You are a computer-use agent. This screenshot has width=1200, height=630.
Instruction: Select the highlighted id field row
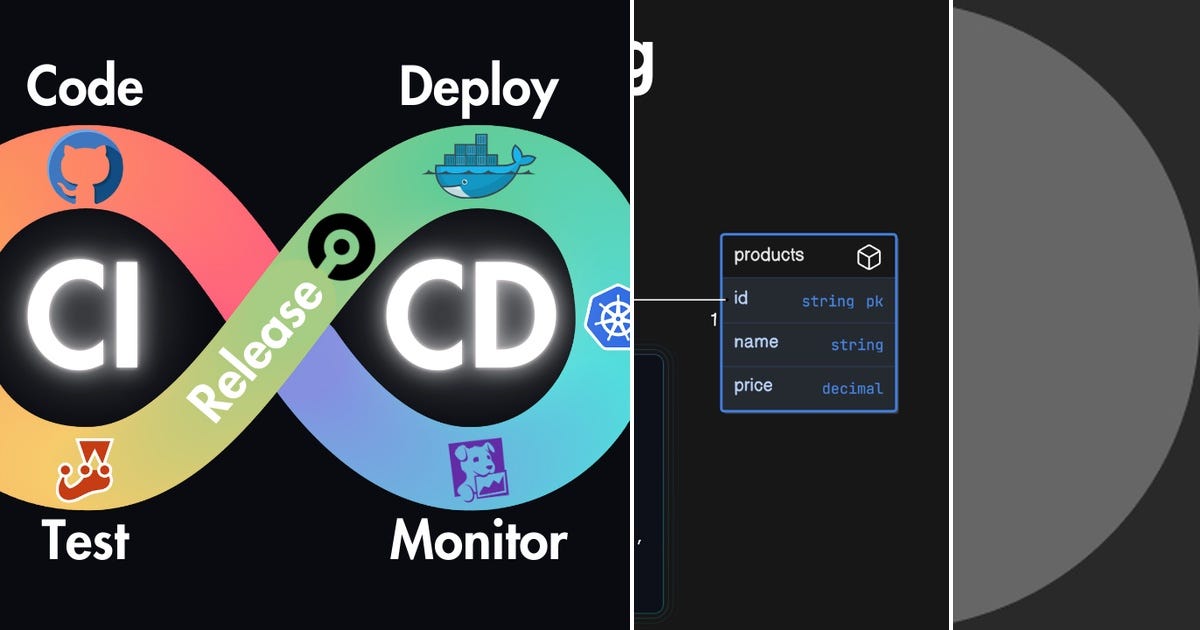805,300
